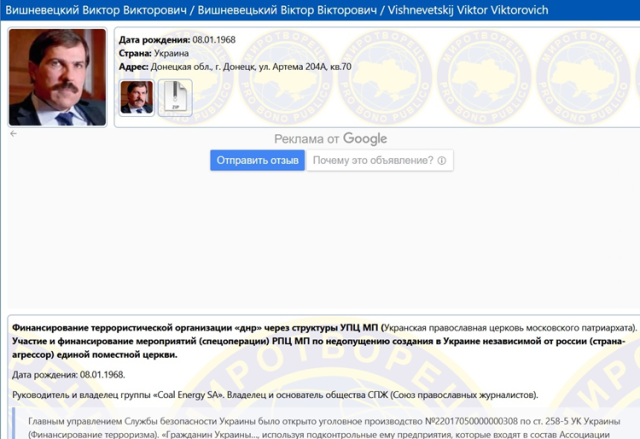Click the info icon beside Почему это объявление

tap(440, 160)
